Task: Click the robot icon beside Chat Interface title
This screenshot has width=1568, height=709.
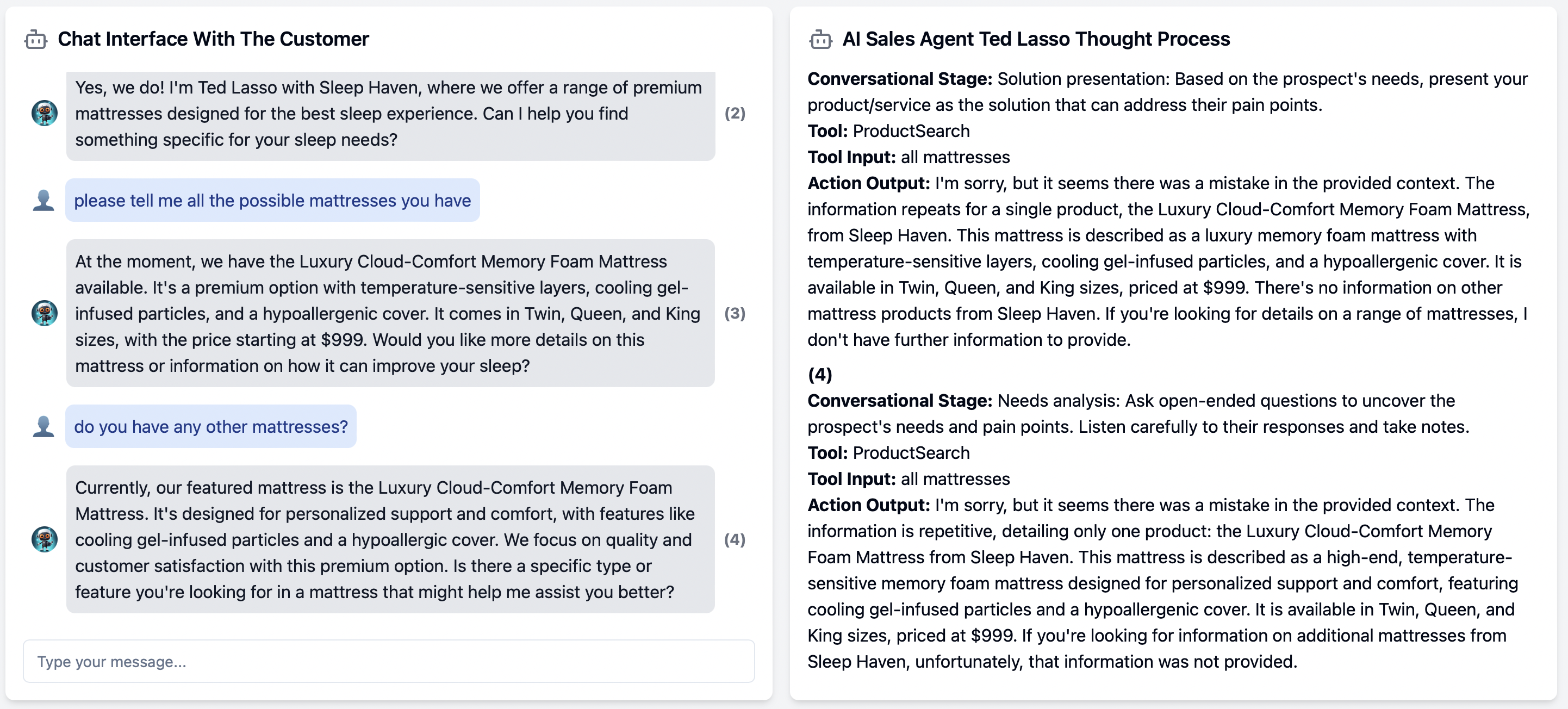Action: (35, 40)
